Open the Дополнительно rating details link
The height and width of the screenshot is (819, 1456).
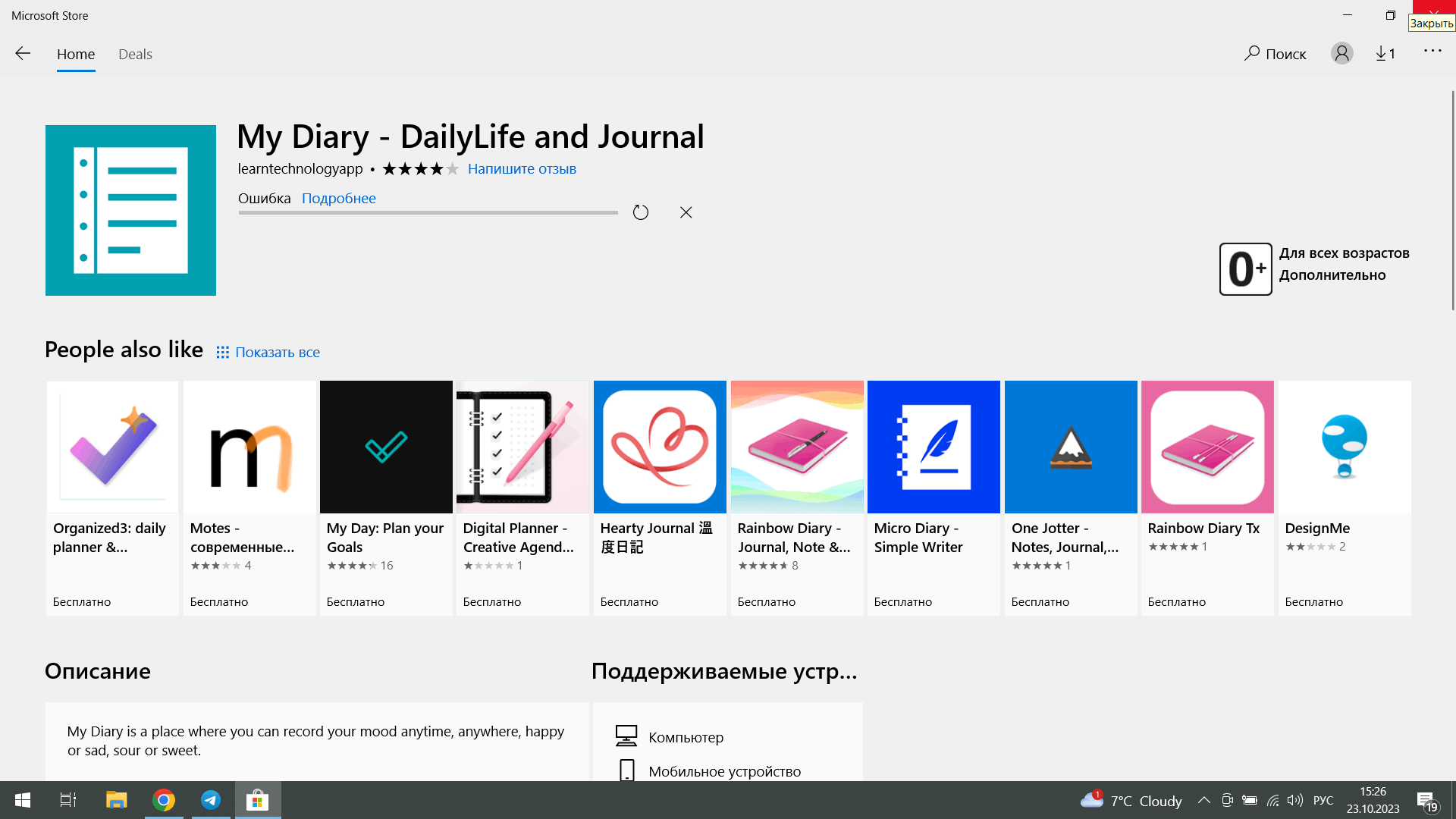[1332, 275]
